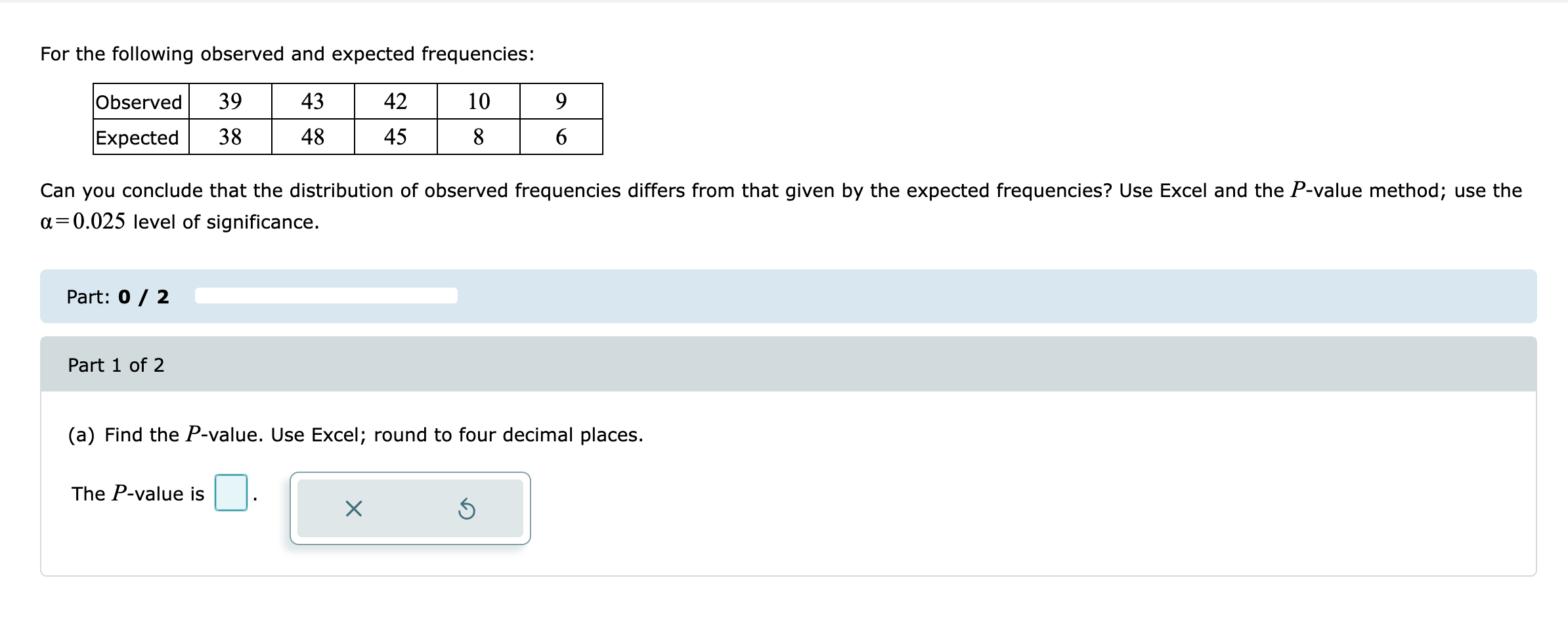Screen dimensions: 1568x622
Task: Expand the Part 1 of 2 section
Action: [117, 366]
